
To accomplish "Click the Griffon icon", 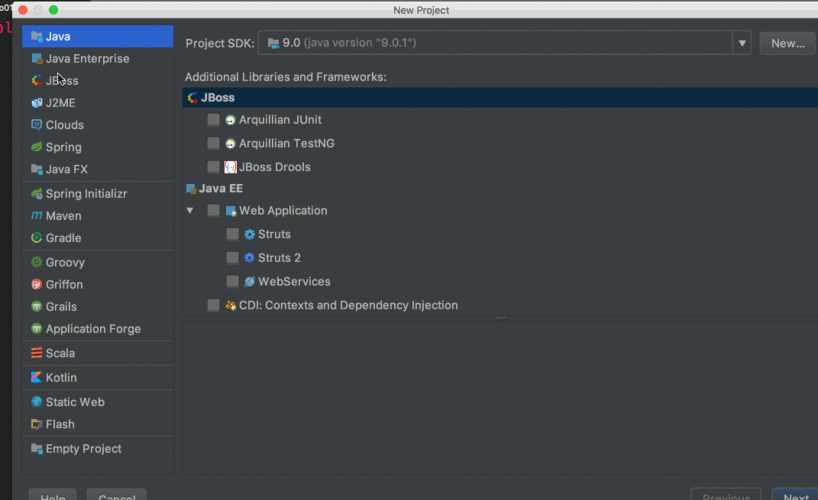I will pyautogui.click(x=37, y=284).
